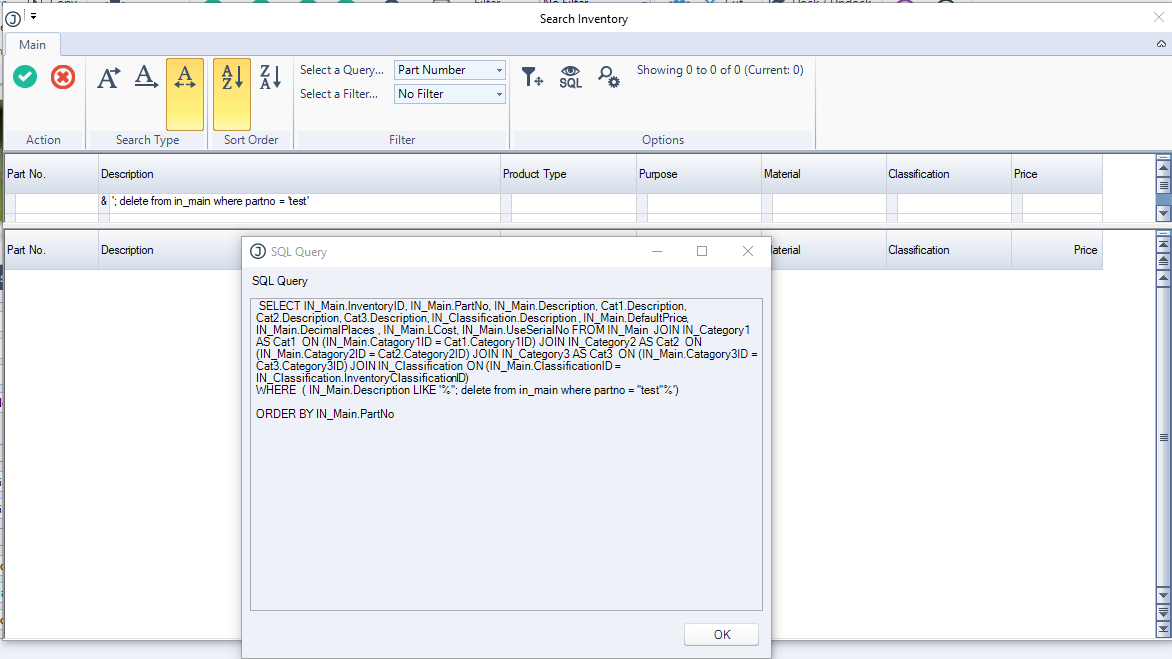Viewport: 1172px width, 659px height.
Task: Switch to descending Z-A sort order
Action: tap(270, 77)
